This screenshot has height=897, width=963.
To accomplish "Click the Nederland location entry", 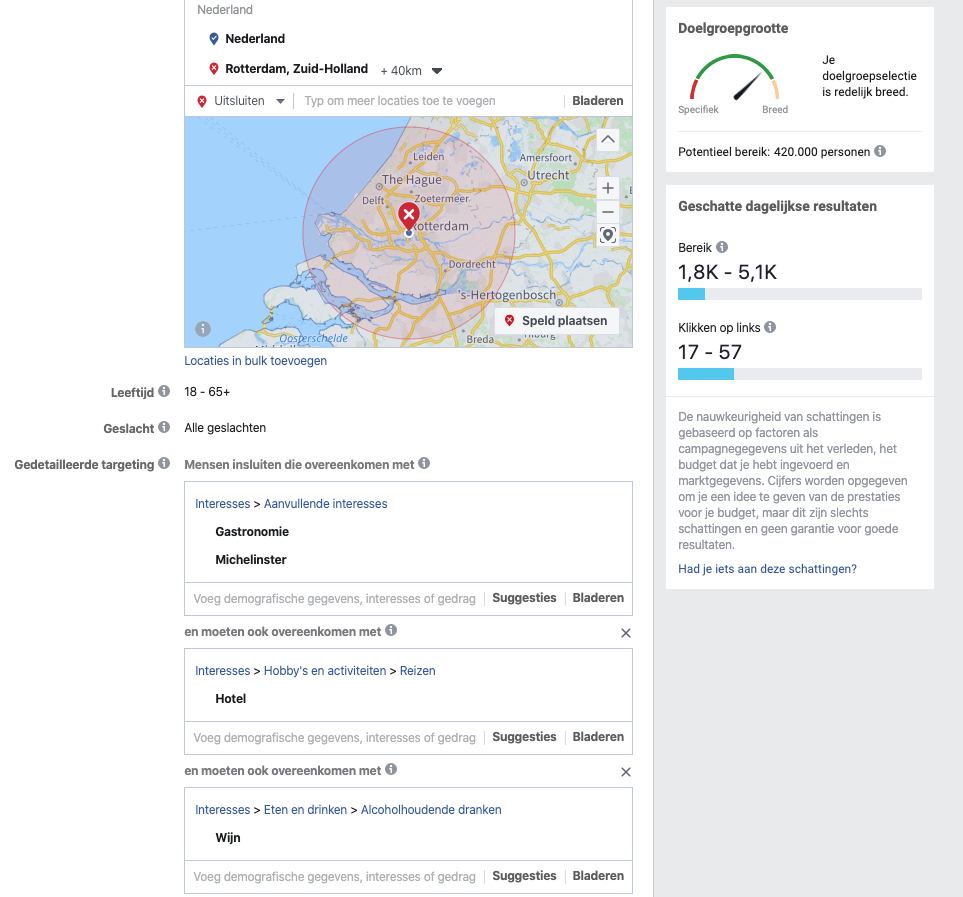I will tap(255, 39).
